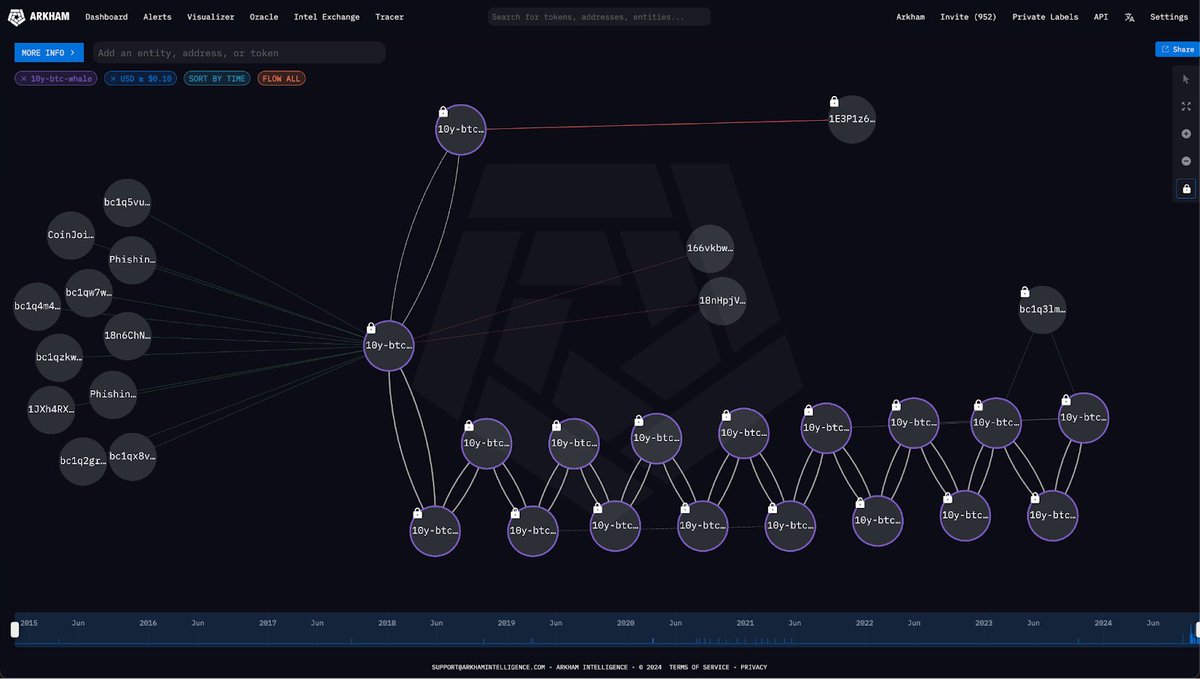Click the 2020 marker on timeline
The height and width of the screenshot is (679, 1200).
point(625,623)
